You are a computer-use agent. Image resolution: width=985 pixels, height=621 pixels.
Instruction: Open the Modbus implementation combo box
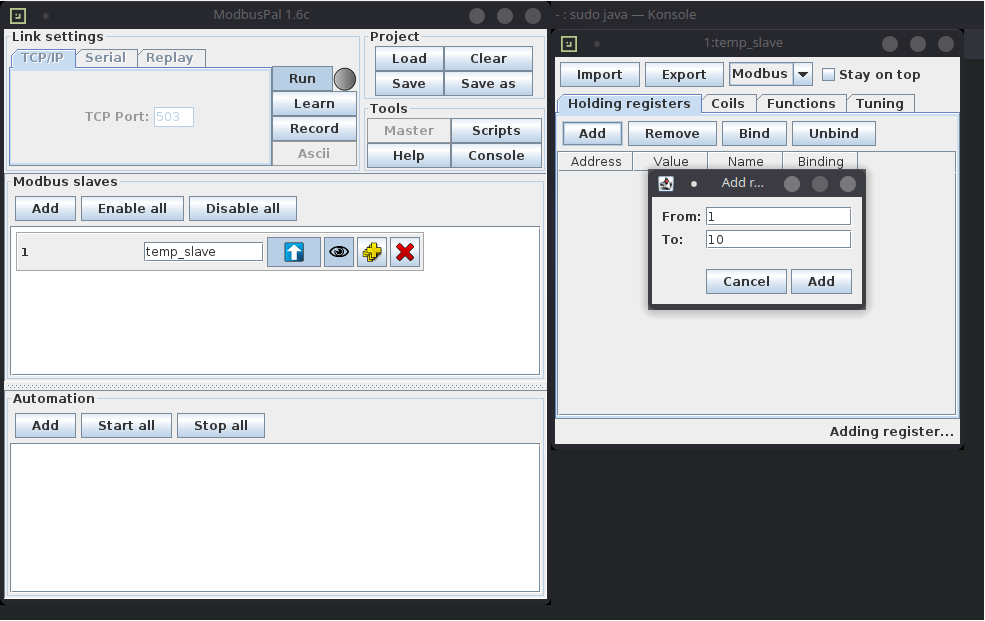tap(760, 75)
